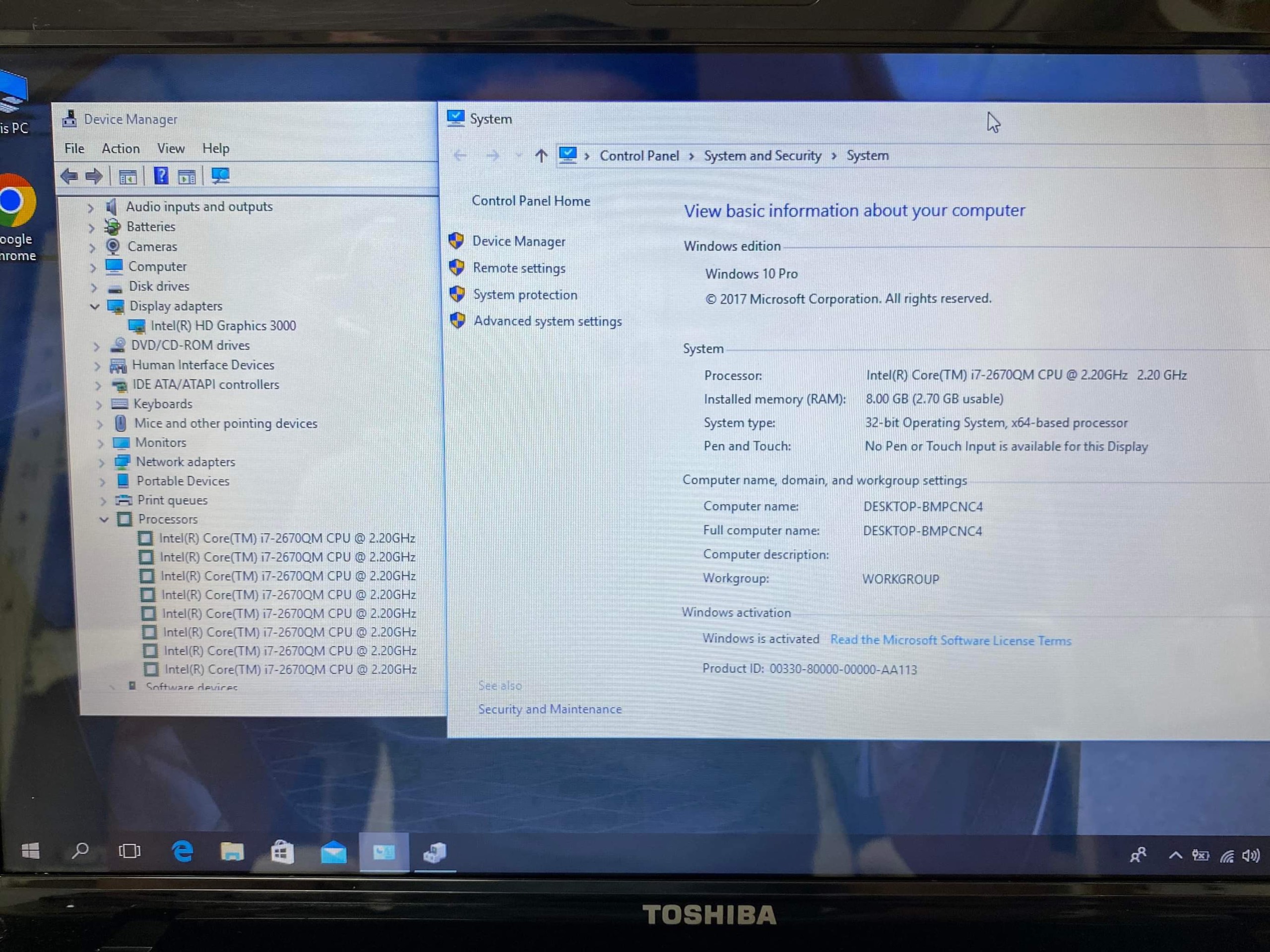
Task: Select the Print queues tree item
Action: pyautogui.click(x=172, y=500)
